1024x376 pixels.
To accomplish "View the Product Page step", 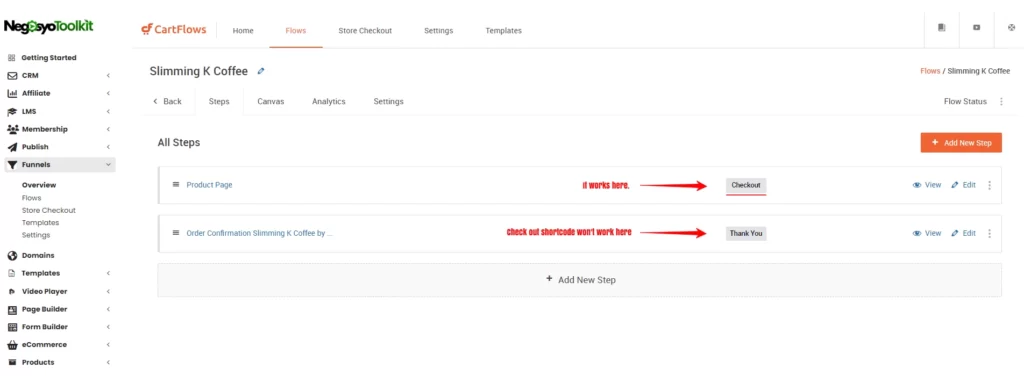I will [x=927, y=185].
